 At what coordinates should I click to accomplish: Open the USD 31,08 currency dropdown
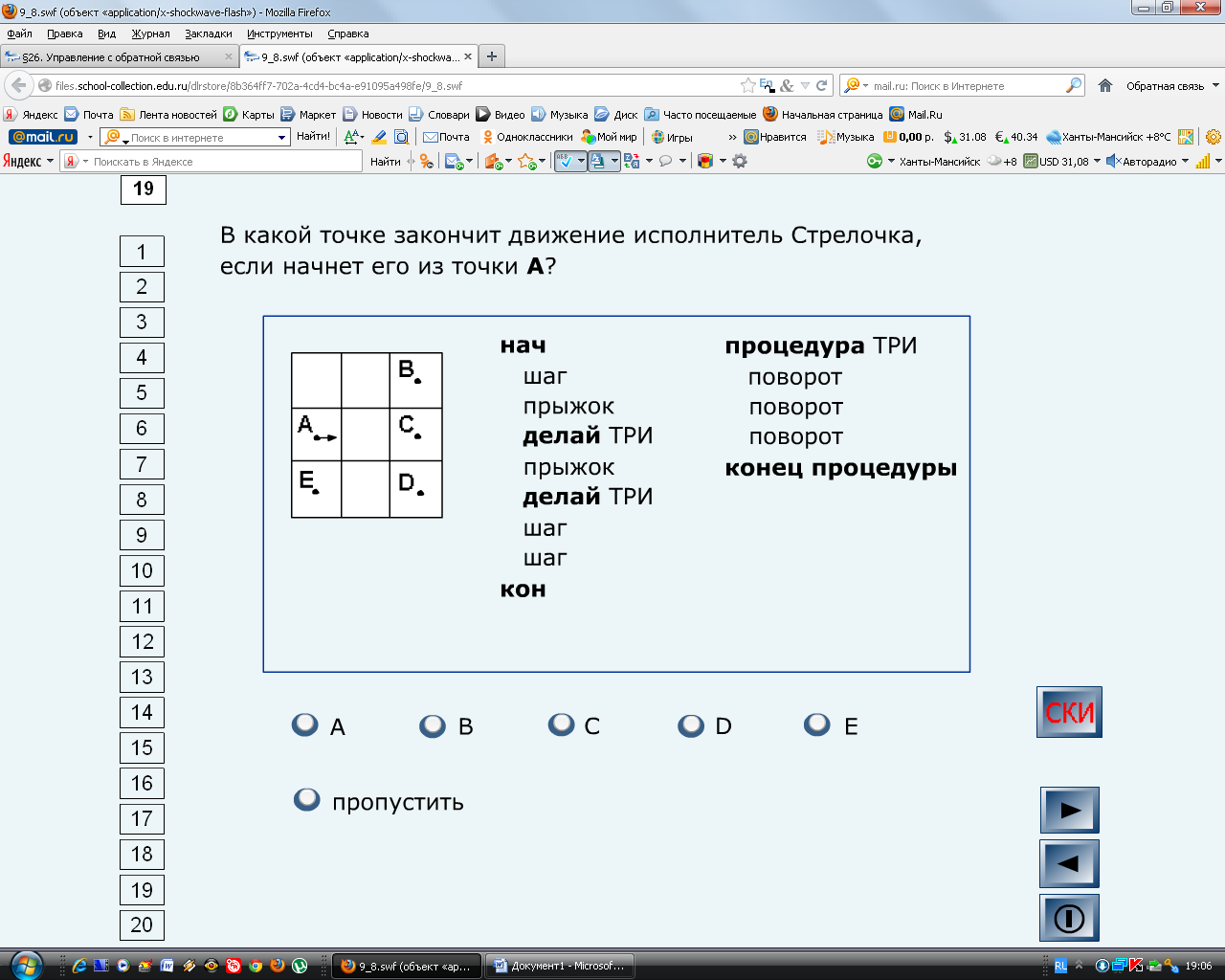[1062, 161]
